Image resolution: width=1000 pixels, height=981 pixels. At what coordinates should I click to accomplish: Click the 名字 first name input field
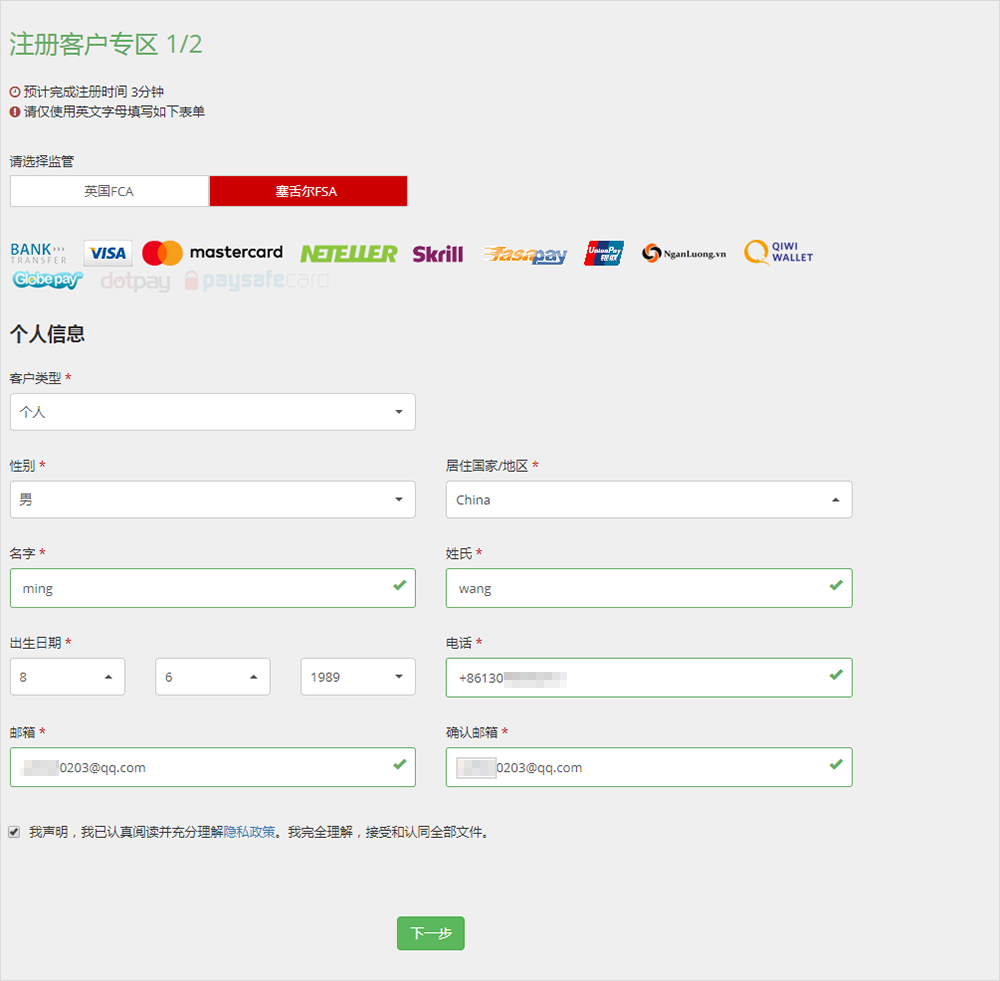(x=212, y=588)
